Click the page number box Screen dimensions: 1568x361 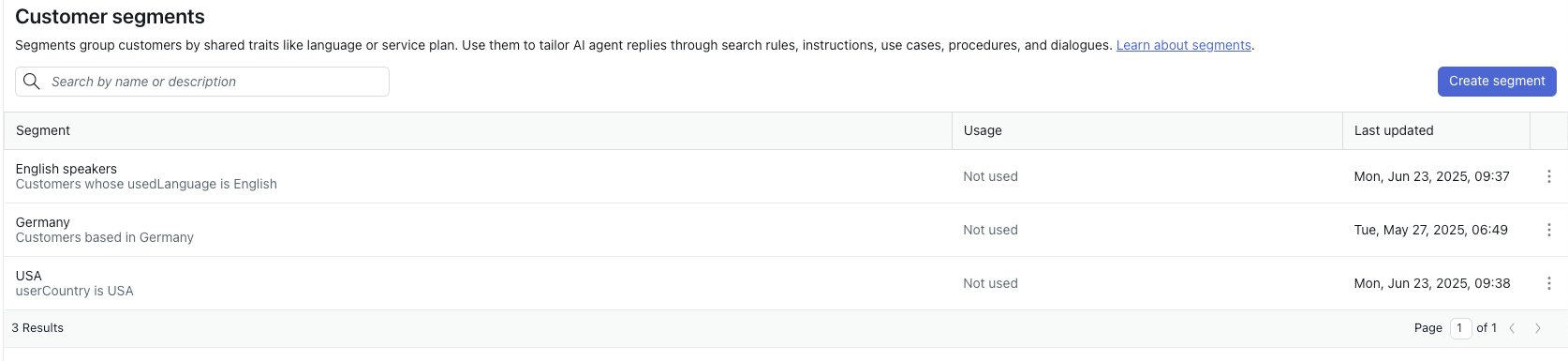click(1460, 328)
